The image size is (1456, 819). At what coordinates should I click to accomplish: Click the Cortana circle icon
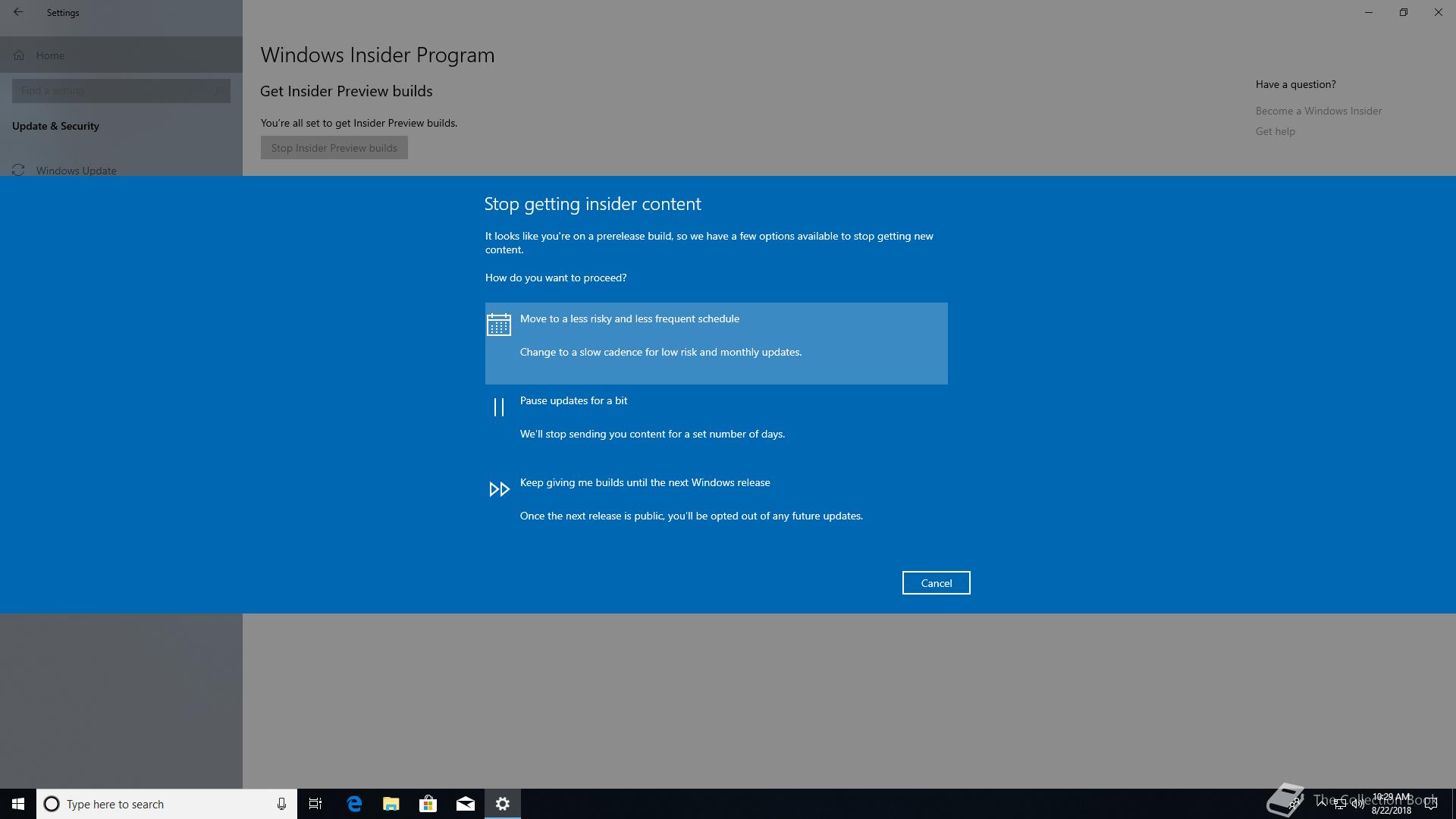pos(52,804)
